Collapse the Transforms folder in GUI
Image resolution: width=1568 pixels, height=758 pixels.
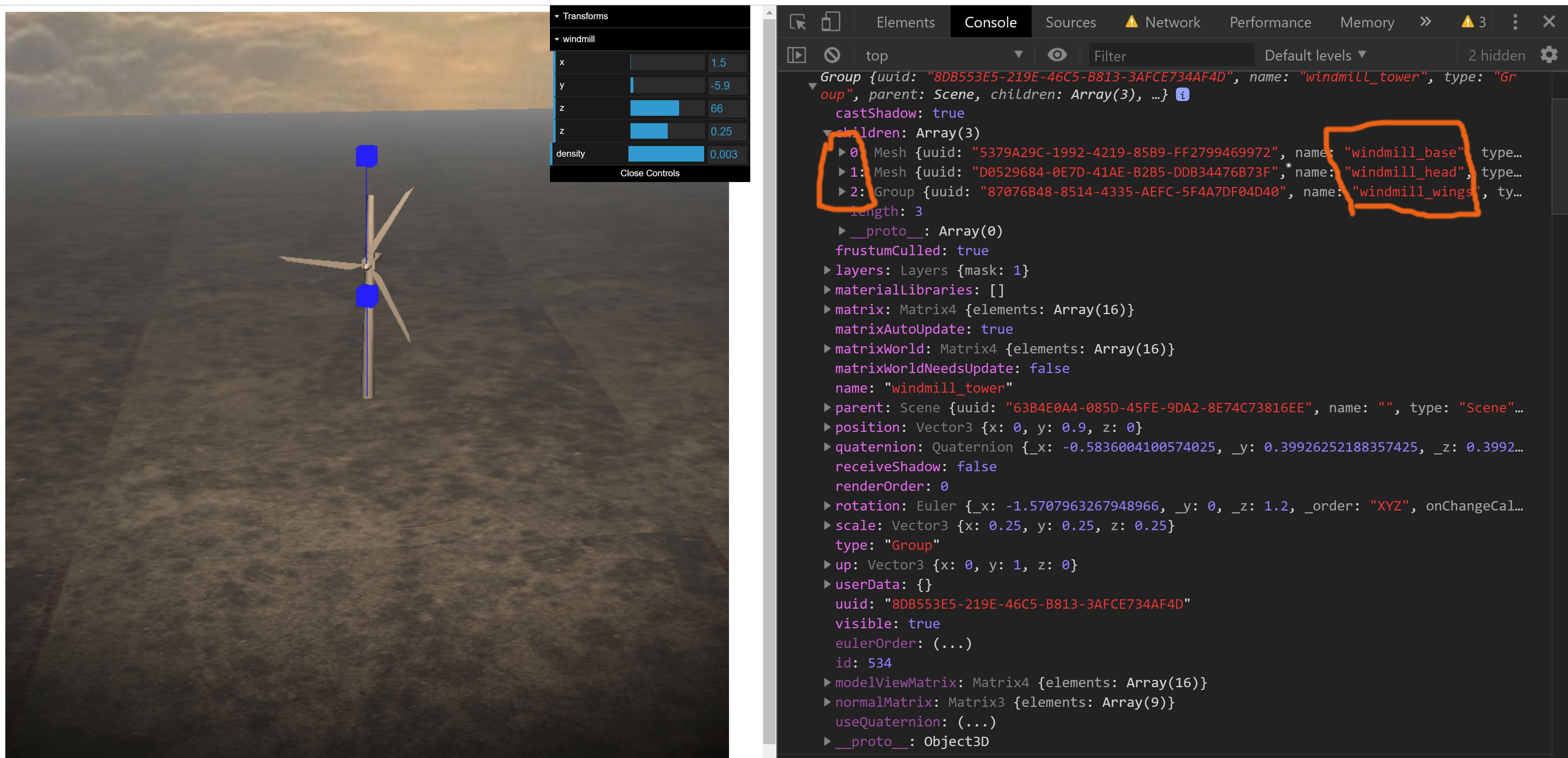(x=584, y=16)
